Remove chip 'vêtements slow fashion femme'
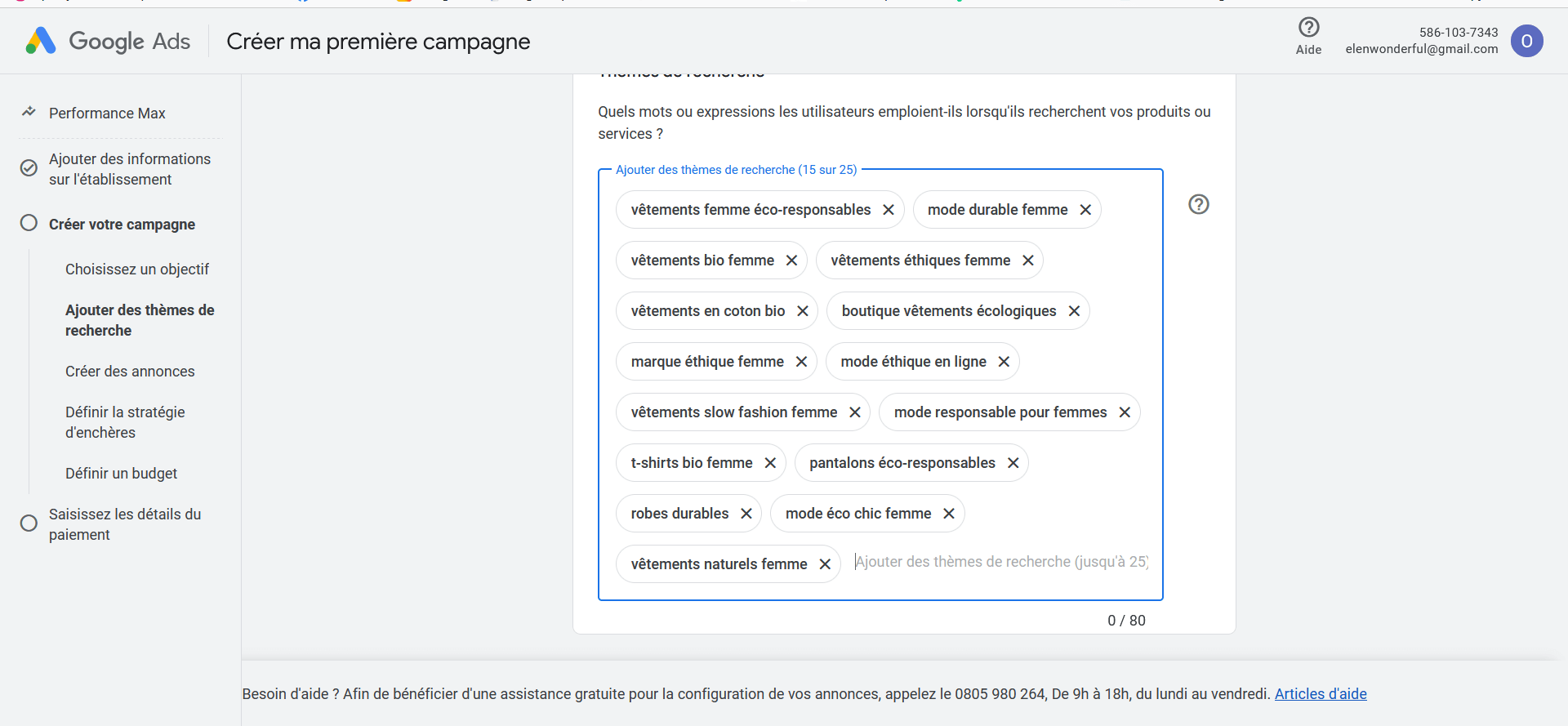Image resolution: width=1568 pixels, height=726 pixels. tap(854, 412)
